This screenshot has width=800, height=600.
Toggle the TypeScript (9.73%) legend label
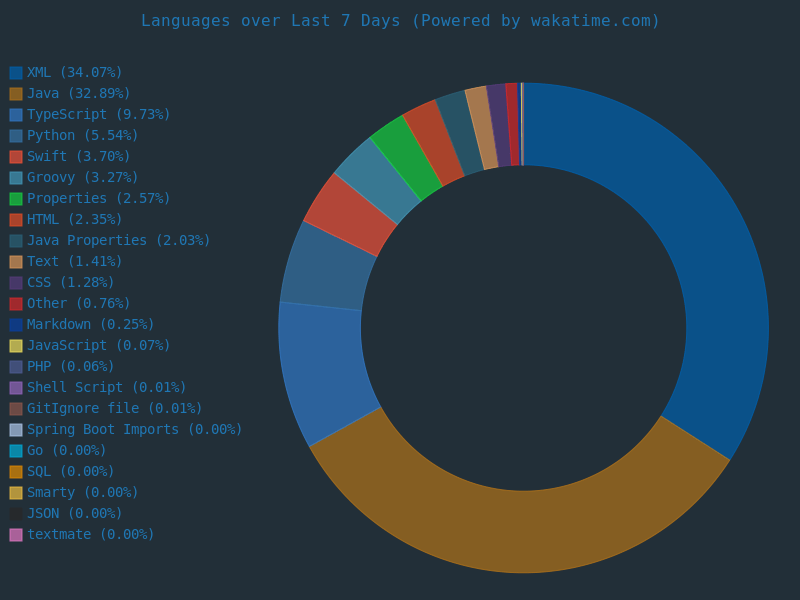coord(98,115)
